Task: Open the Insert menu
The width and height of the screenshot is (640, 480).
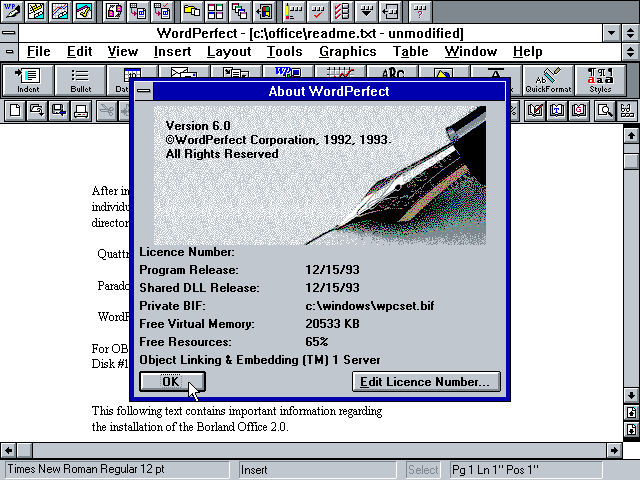Action: point(173,52)
